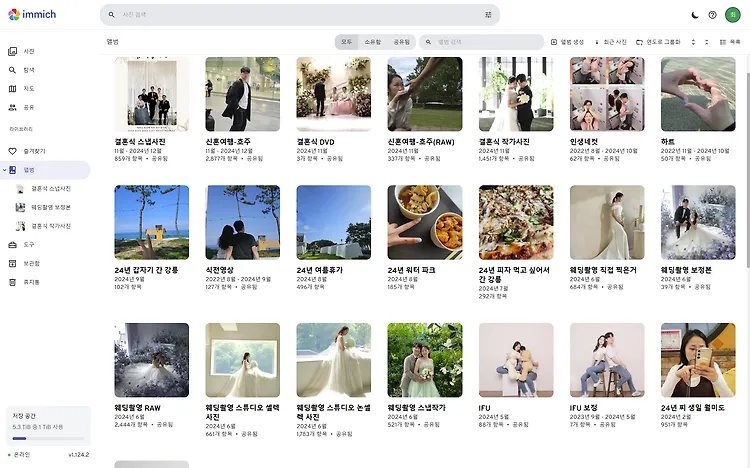Collapse the 앨범 sidebar tree chevron
Viewport: 750px width, 468px height.
(x=5, y=170)
